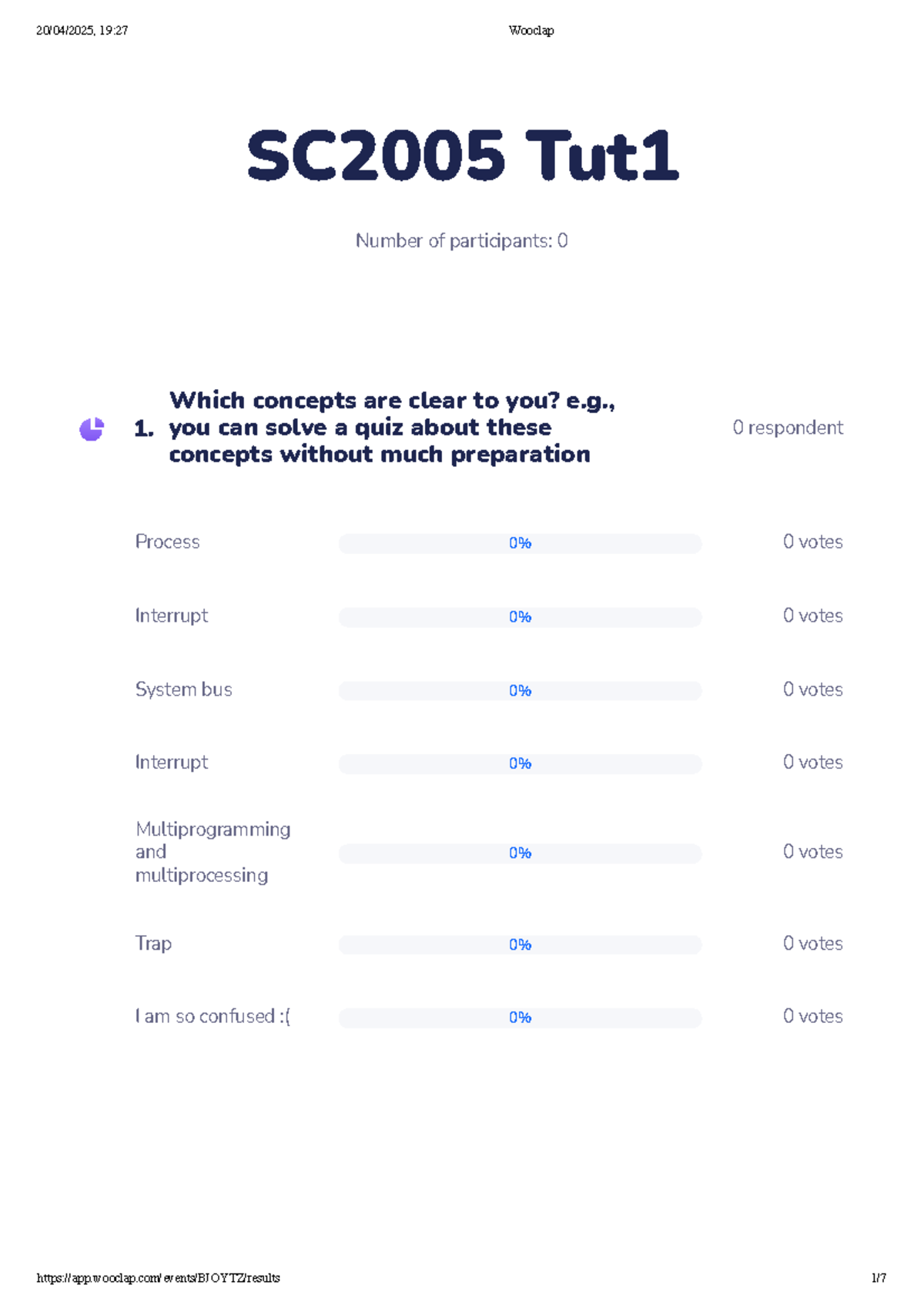Click the question 1 heading text
Image resolution: width=924 pixels, height=1308 pixels.
coord(380,428)
